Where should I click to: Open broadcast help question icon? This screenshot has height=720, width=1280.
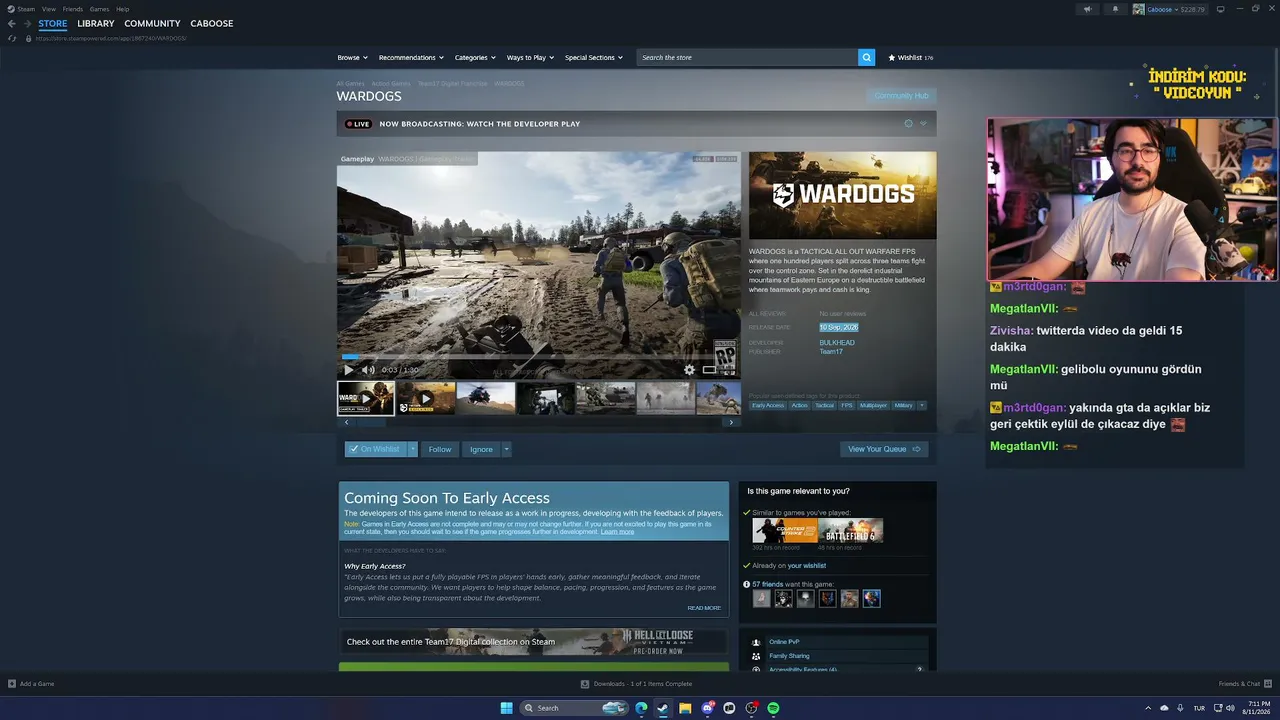908,124
